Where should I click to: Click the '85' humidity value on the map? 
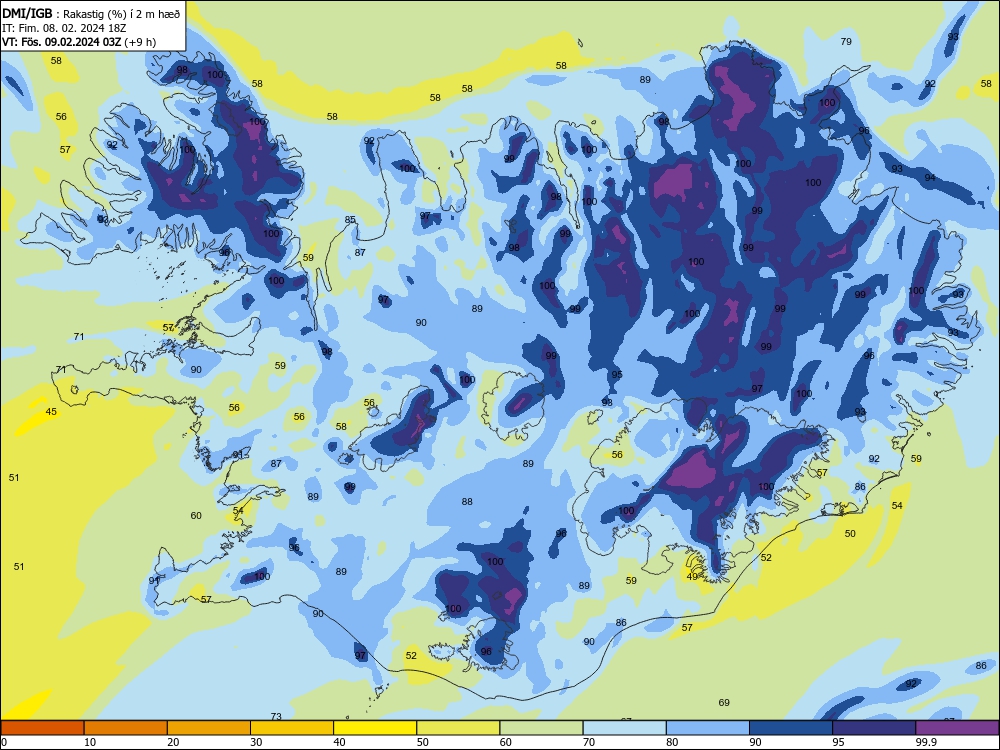point(350,220)
